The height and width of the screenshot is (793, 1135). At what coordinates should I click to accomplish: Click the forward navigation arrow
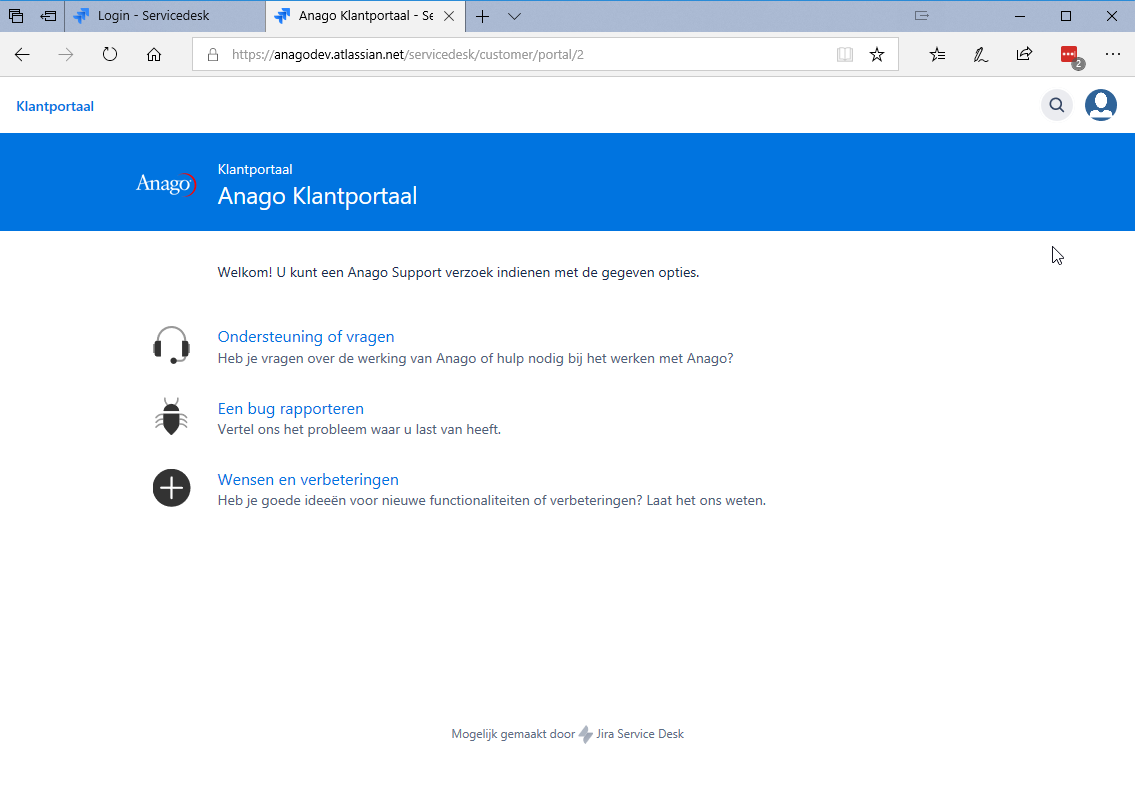(66, 54)
